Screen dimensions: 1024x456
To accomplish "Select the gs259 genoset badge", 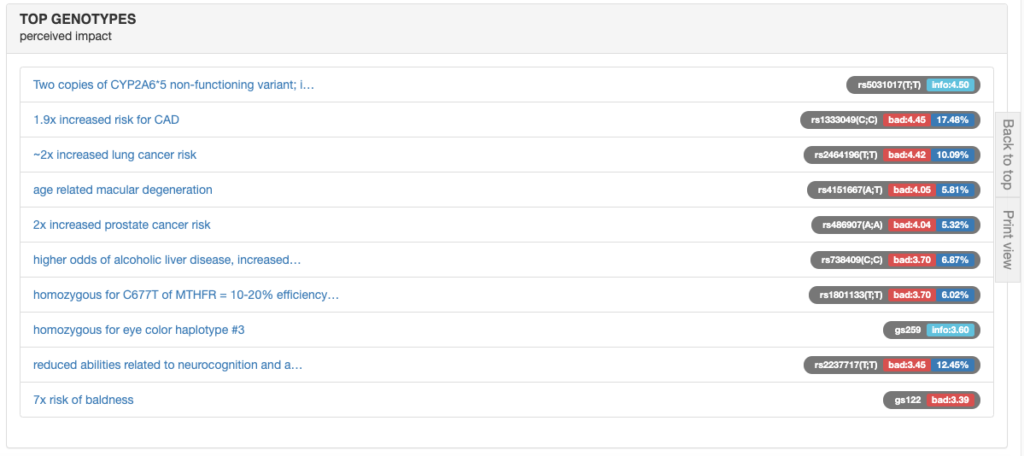I will (904, 330).
